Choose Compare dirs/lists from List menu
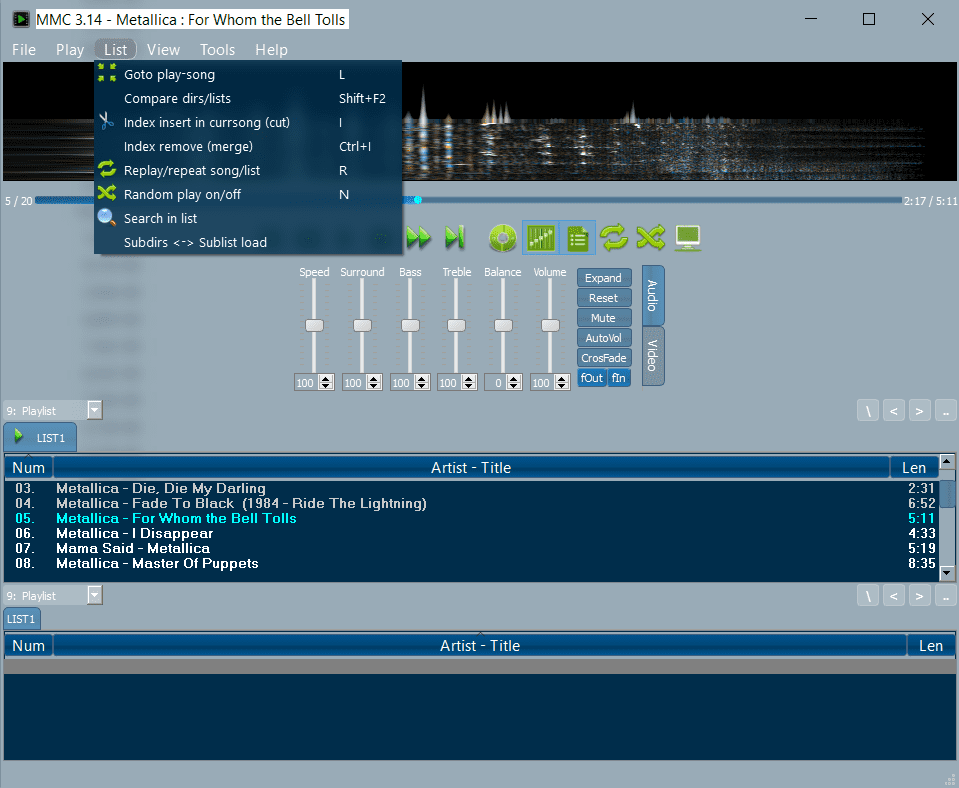 coord(248,98)
